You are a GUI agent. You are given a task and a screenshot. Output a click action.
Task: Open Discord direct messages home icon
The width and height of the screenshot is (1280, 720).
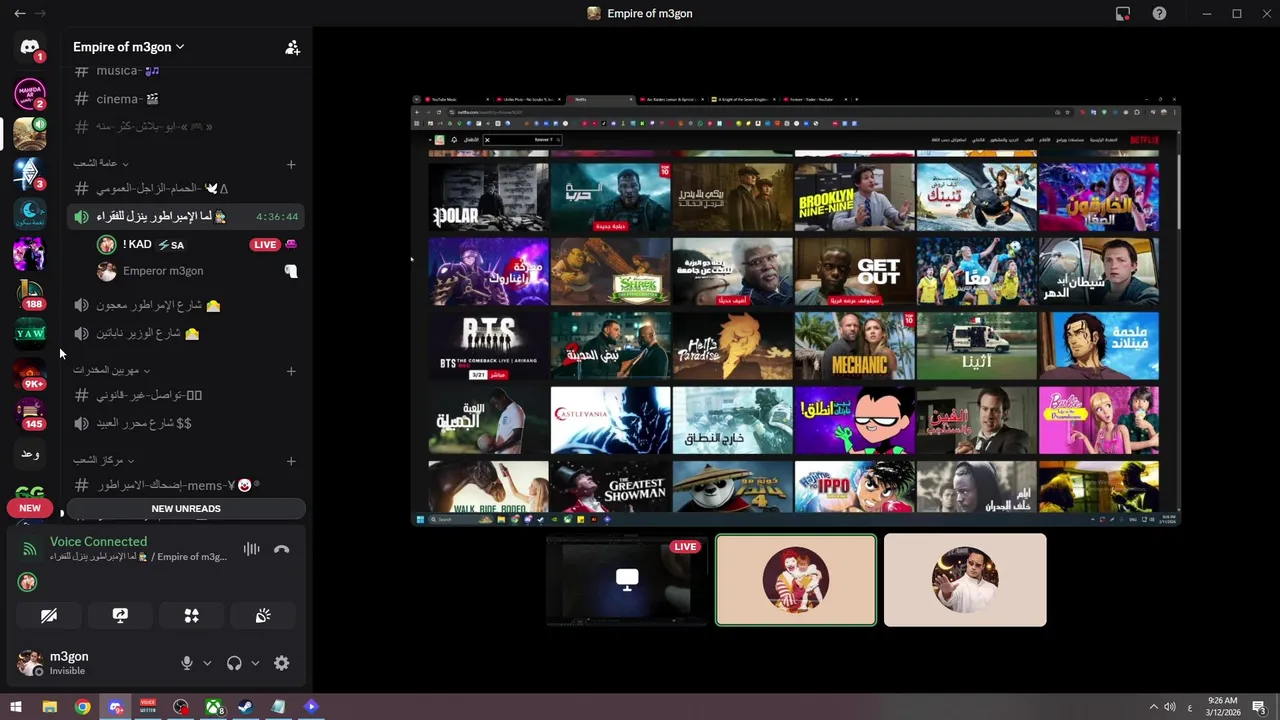30,48
